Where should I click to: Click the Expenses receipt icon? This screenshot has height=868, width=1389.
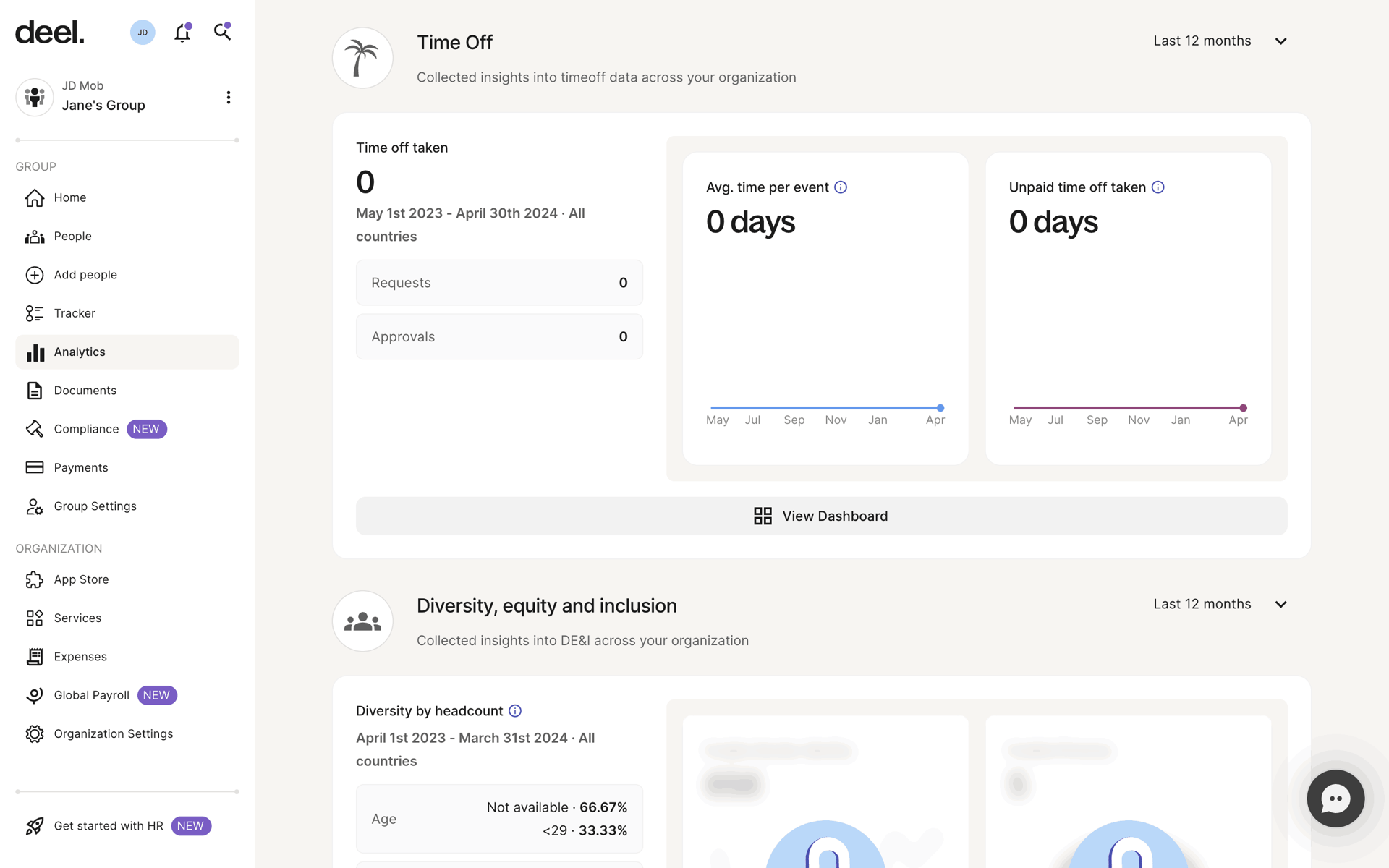tap(35, 656)
